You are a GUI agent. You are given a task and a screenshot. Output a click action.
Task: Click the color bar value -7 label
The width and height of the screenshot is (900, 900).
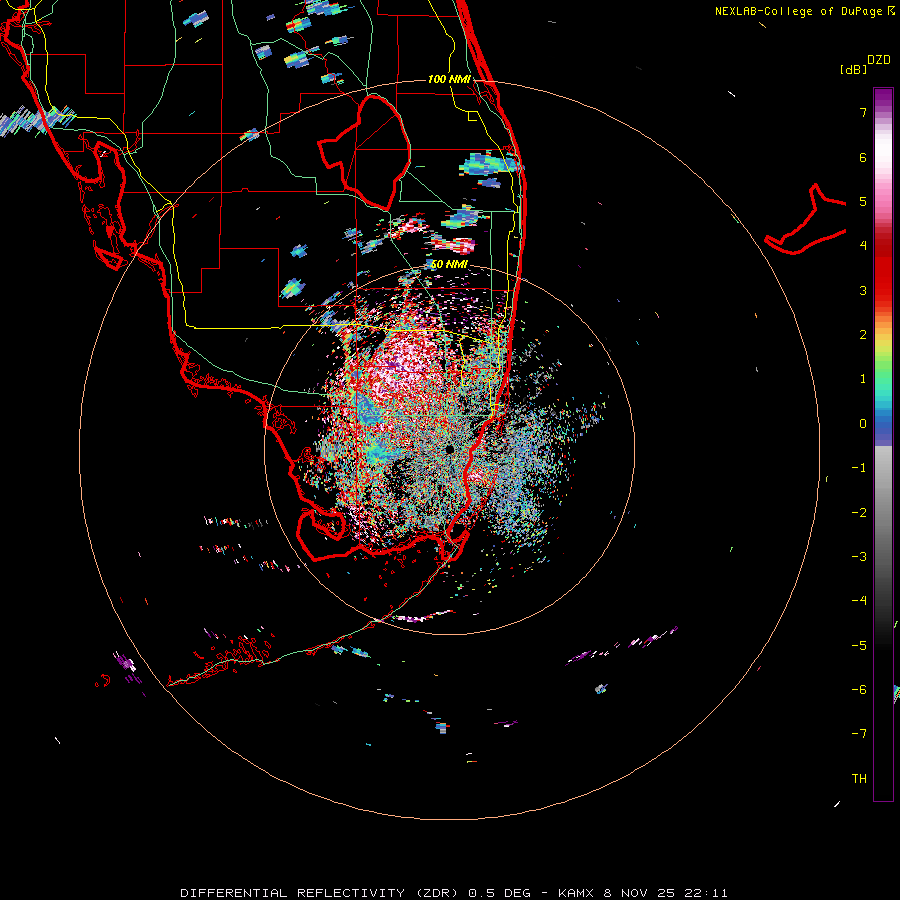point(859,734)
